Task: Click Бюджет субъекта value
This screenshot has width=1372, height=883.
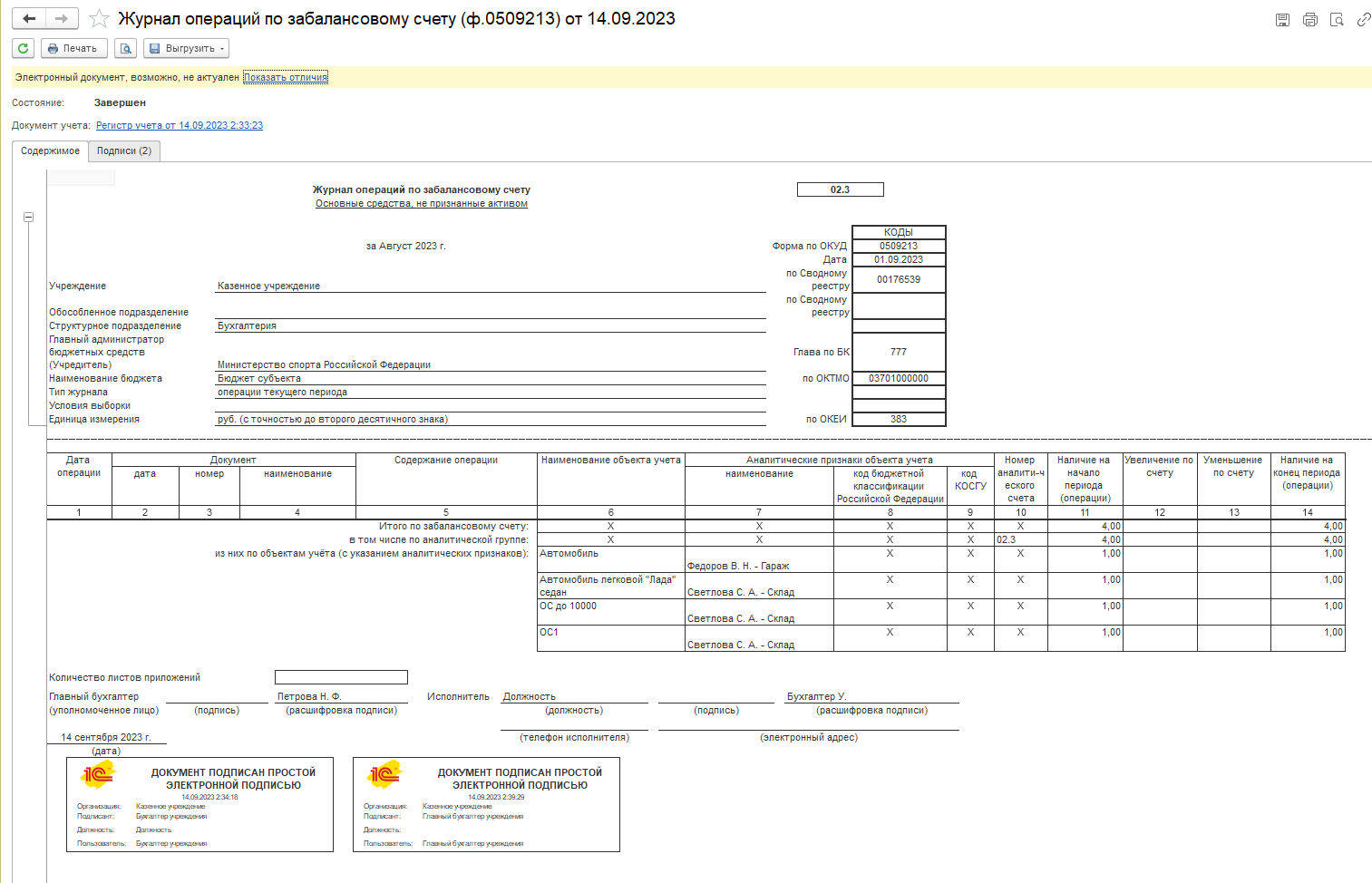Action: (x=259, y=378)
